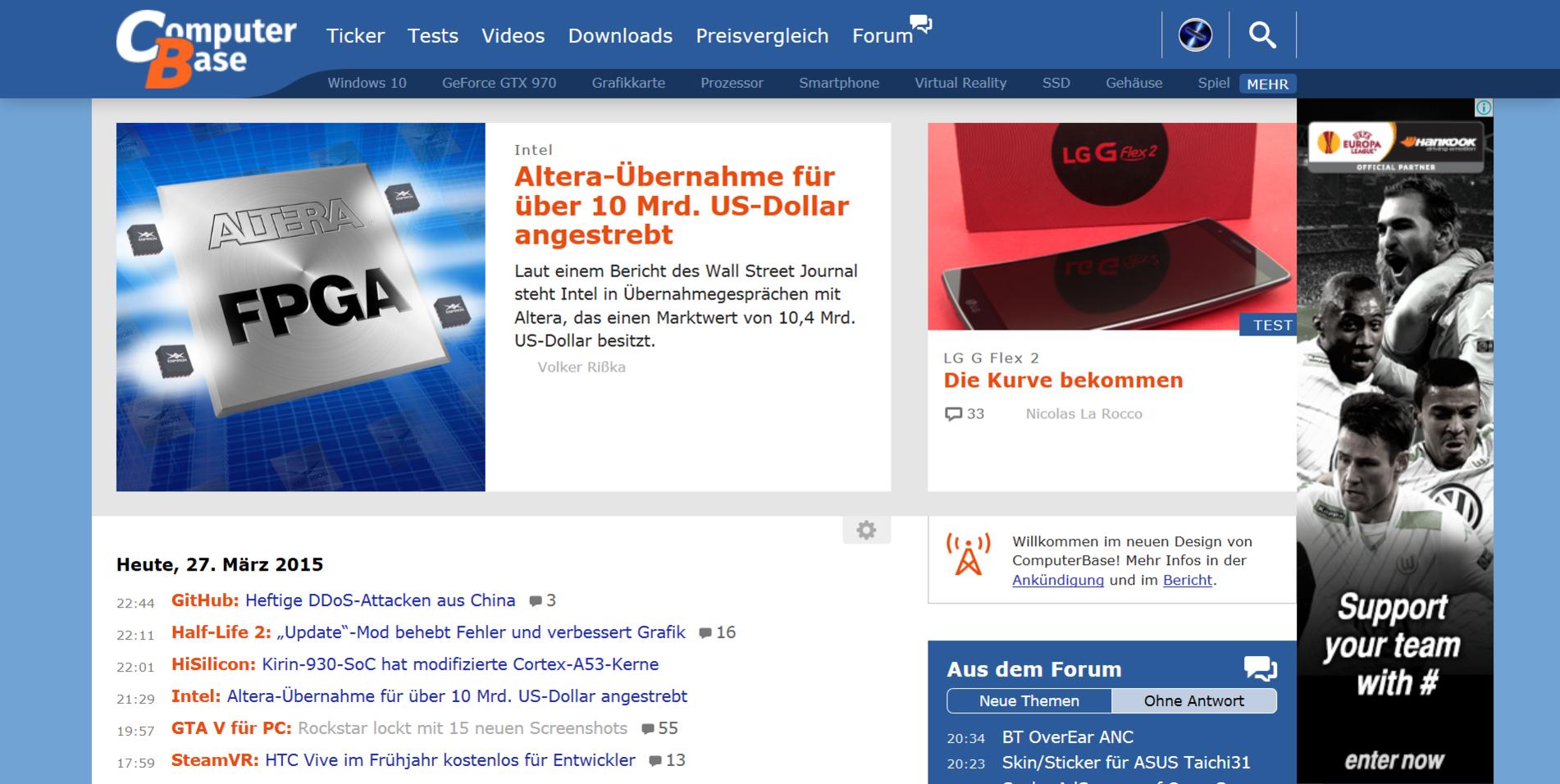The height and width of the screenshot is (784, 1560).
Task: Click the ad info icon on banner
Action: point(1484,107)
